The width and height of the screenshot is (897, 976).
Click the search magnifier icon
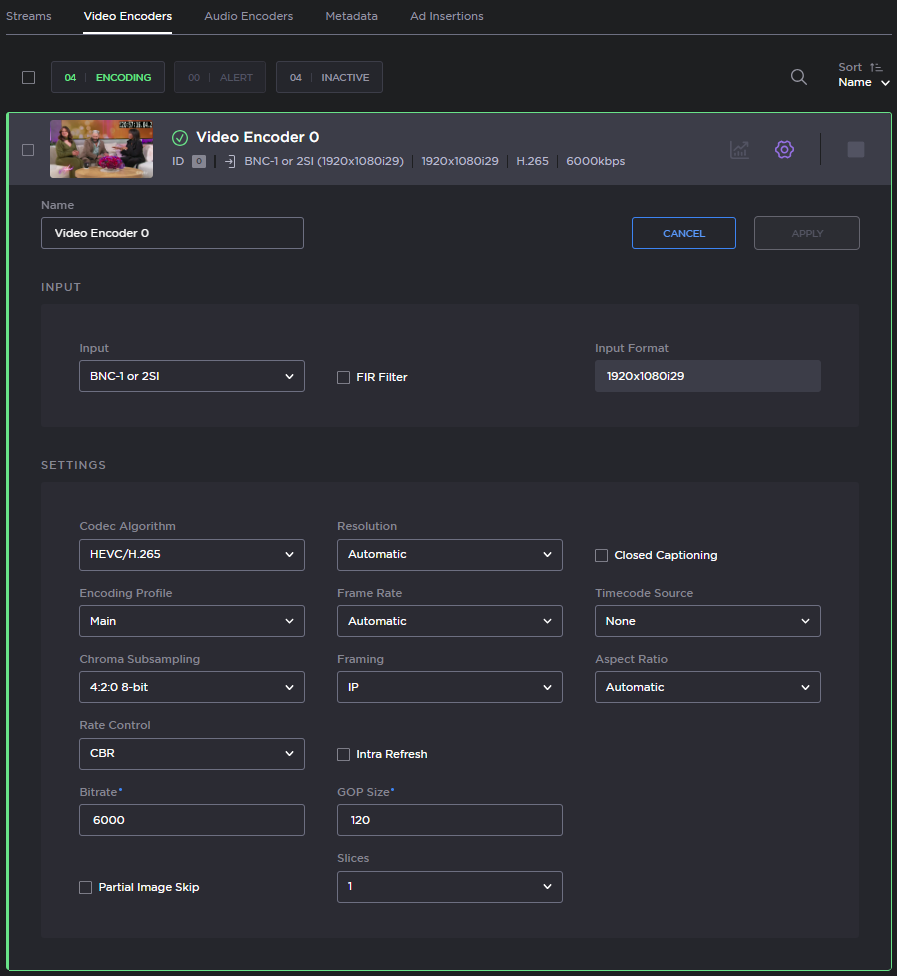click(x=798, y=77)
